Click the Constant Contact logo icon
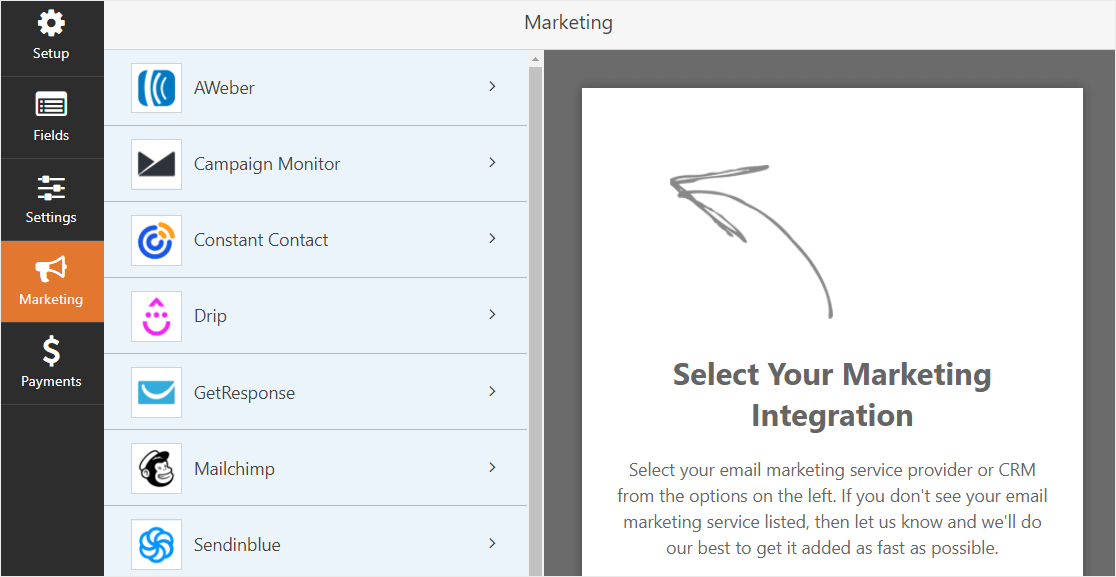The image size is (1116, 577). click(156, 240)
